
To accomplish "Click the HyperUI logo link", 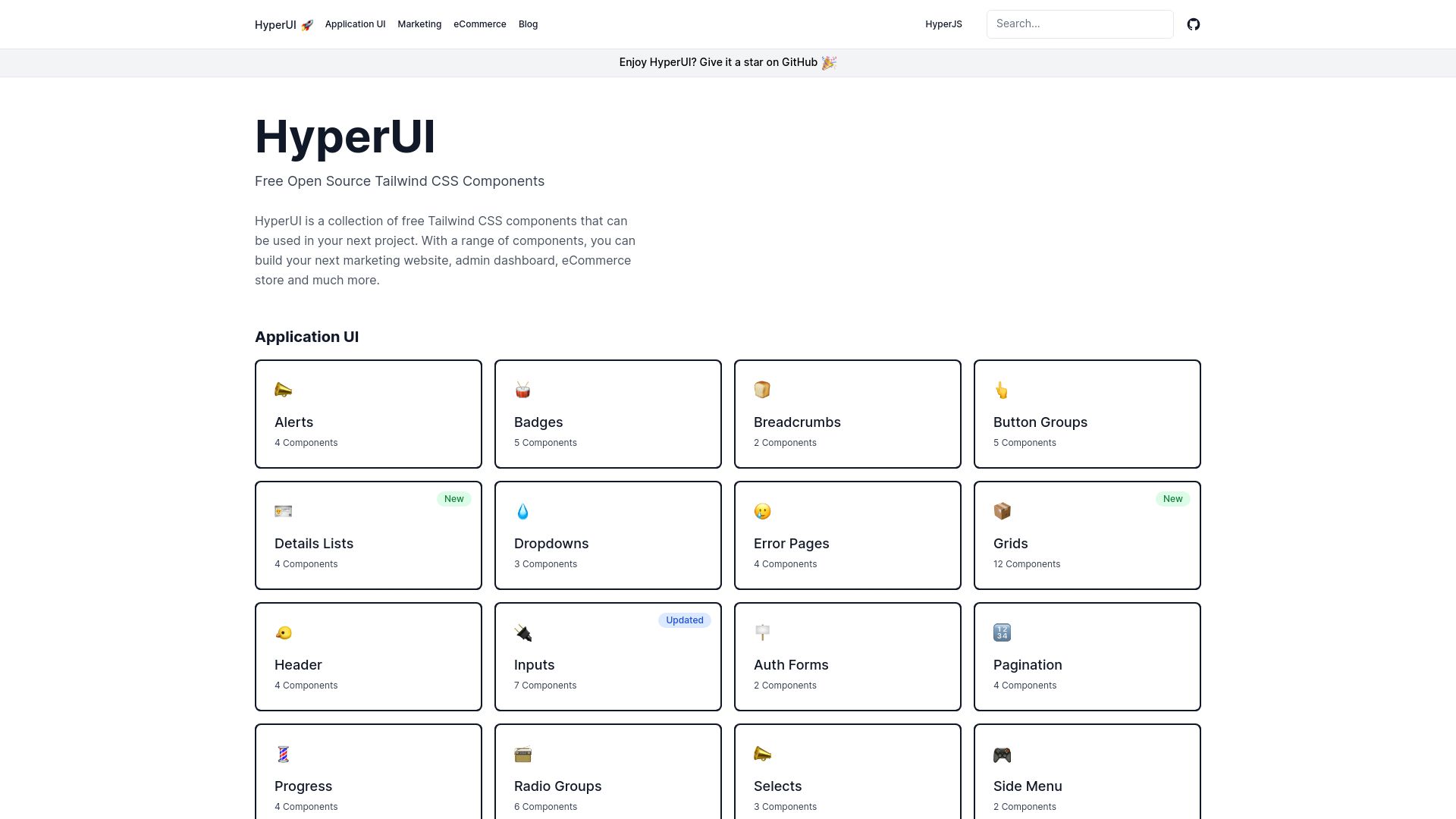I will [x=284, y=25].
